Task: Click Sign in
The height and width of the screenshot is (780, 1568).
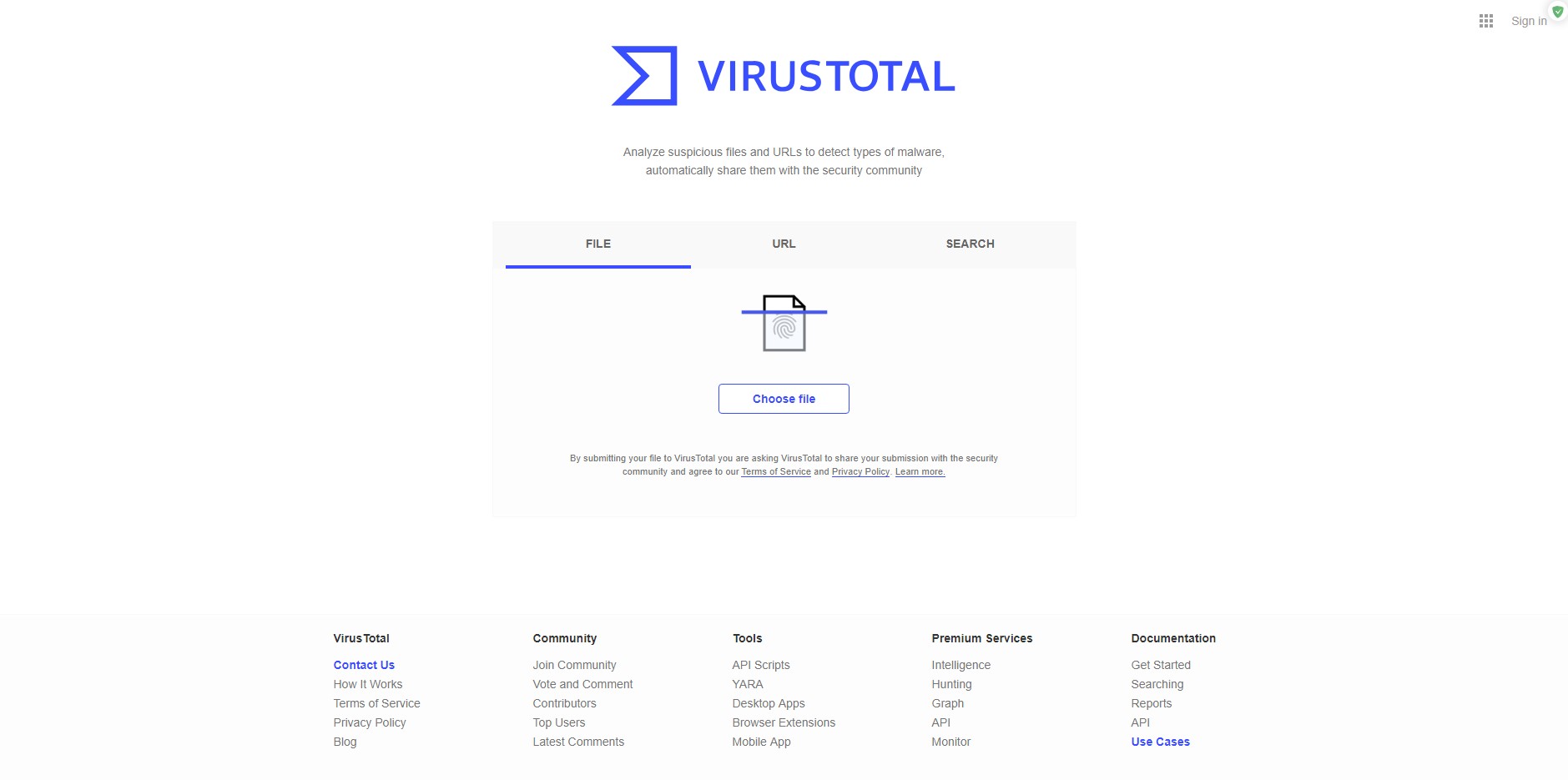Action: pyautogui.click(x=1529, y=21)
